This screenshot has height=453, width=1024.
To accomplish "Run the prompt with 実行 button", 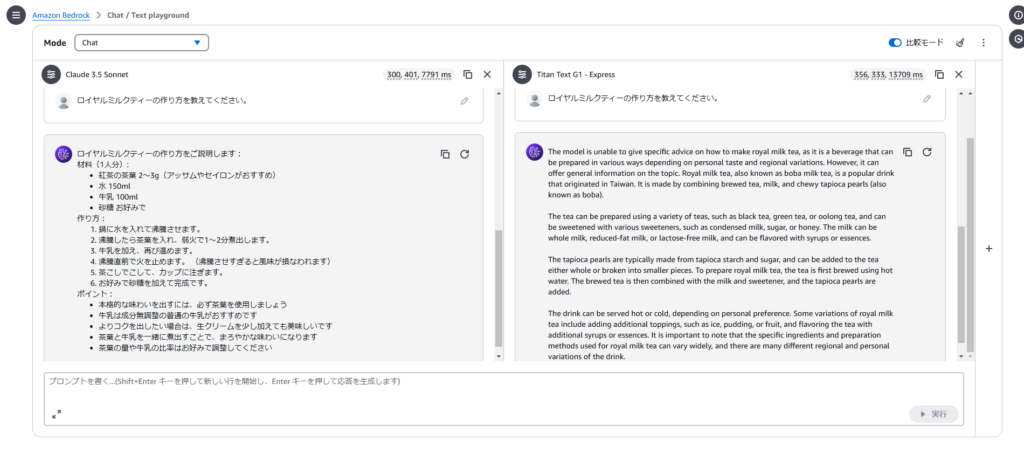I will click(x=934, y=414).
